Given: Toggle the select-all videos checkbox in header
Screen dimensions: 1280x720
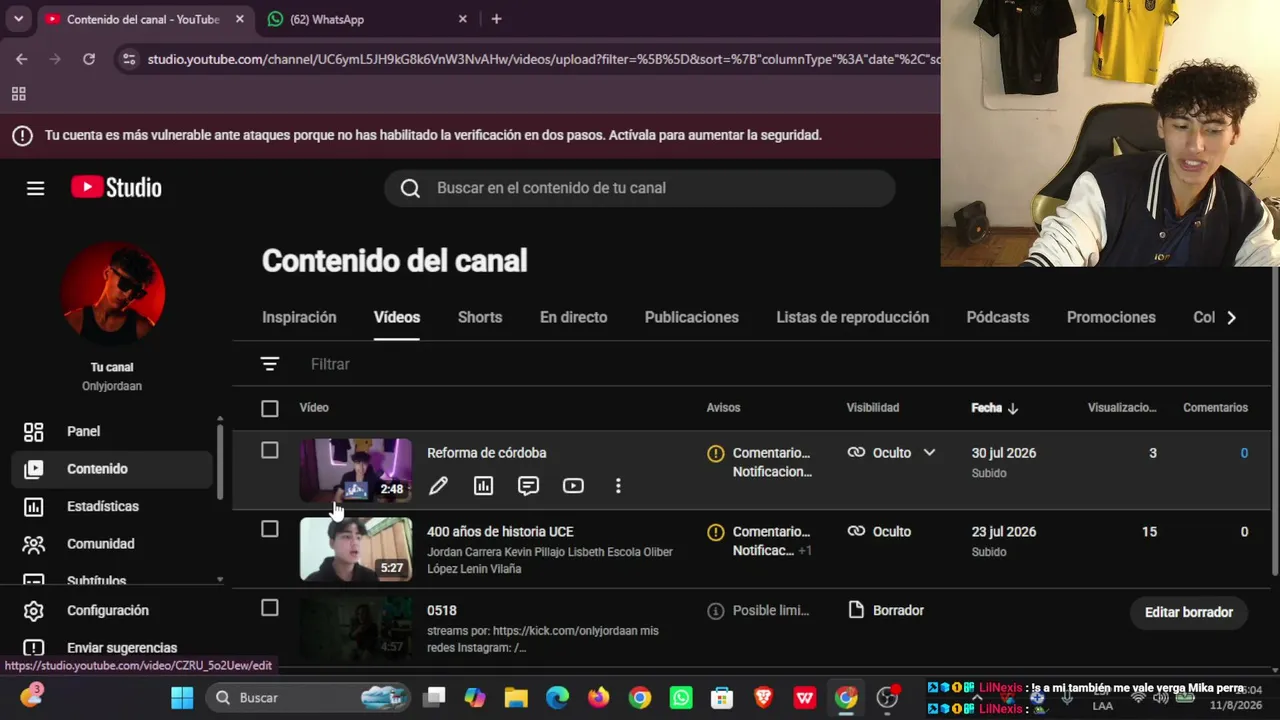Looking at the screenshot, I should 270,408.
